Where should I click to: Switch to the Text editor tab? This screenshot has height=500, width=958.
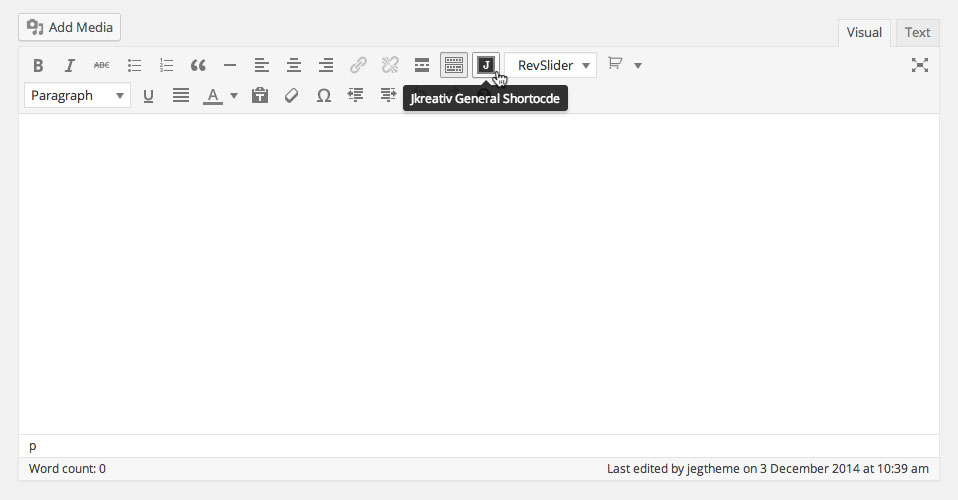click(x=917, y=33)
